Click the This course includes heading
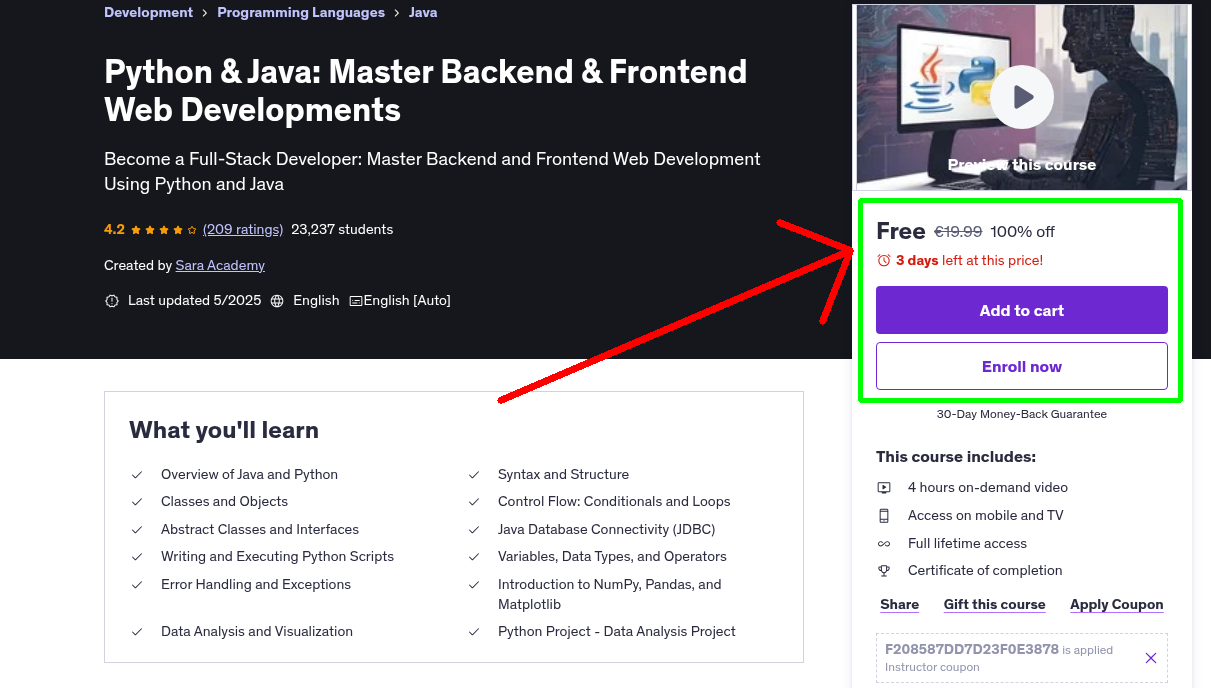This screenshot has height=688, width=1211. (956, 457)
